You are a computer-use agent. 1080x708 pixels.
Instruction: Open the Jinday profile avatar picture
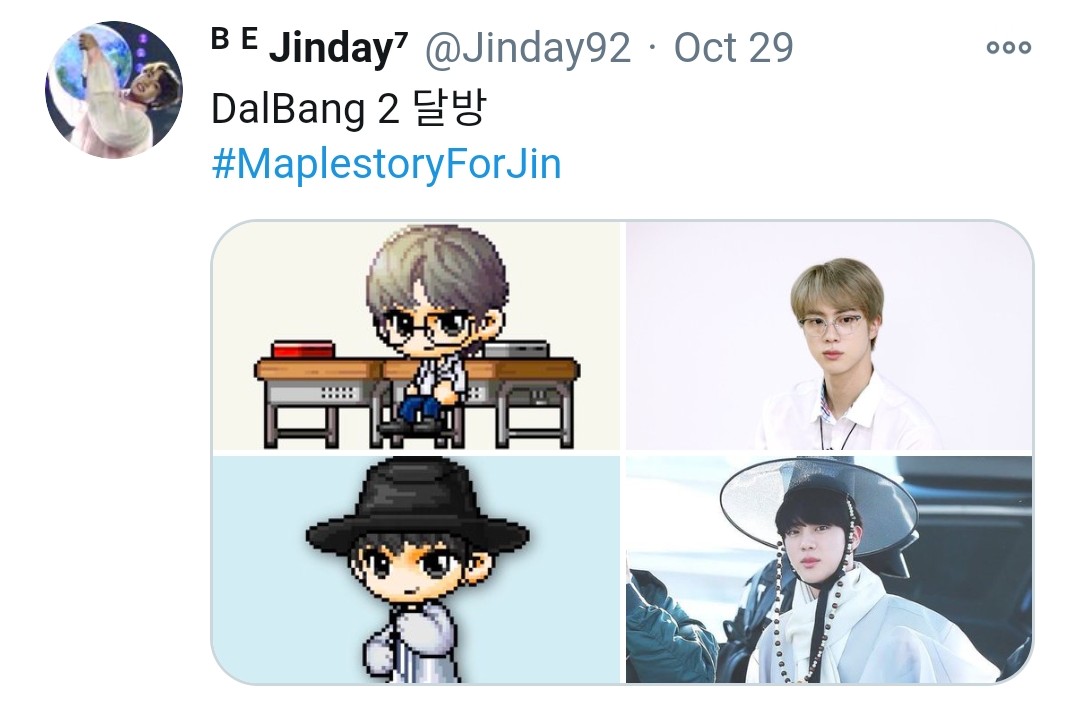(x=114, y=90)
